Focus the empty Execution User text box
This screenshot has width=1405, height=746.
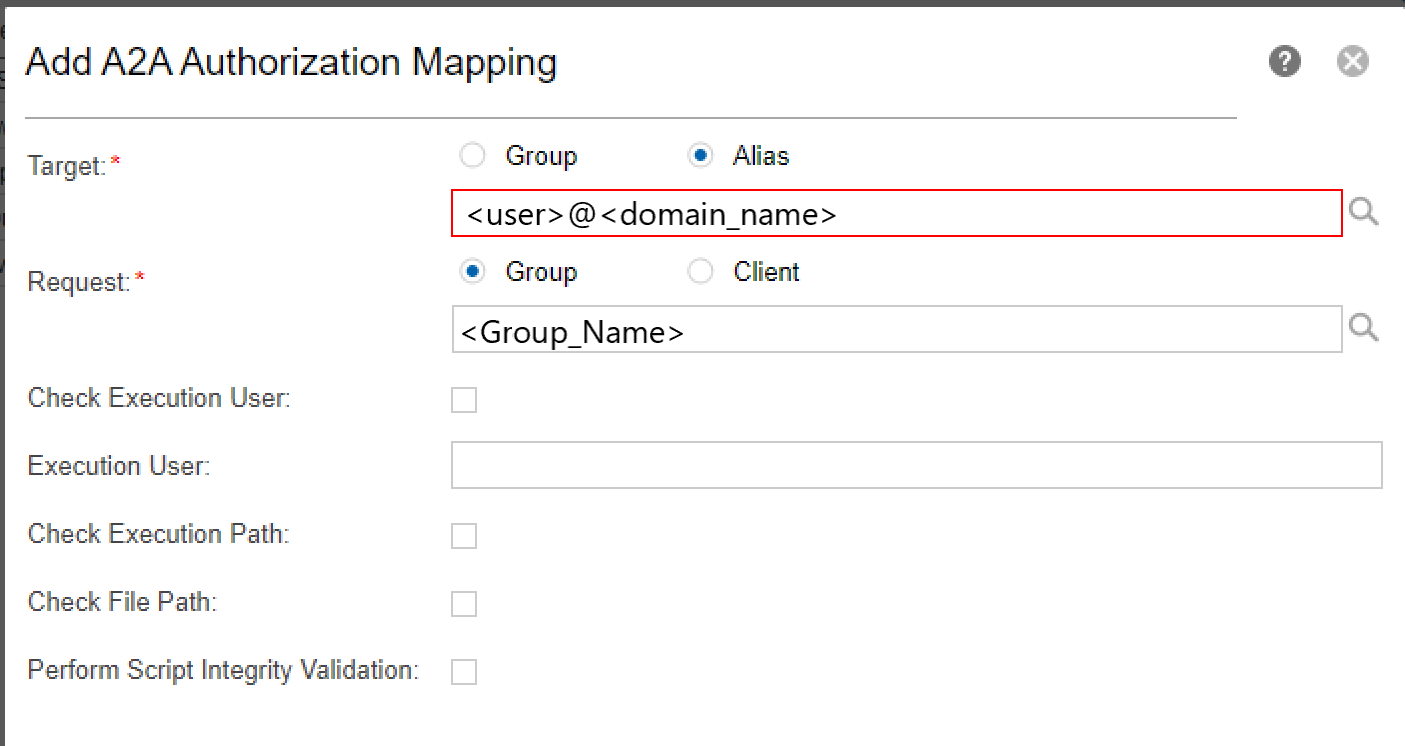pos(916,466)
